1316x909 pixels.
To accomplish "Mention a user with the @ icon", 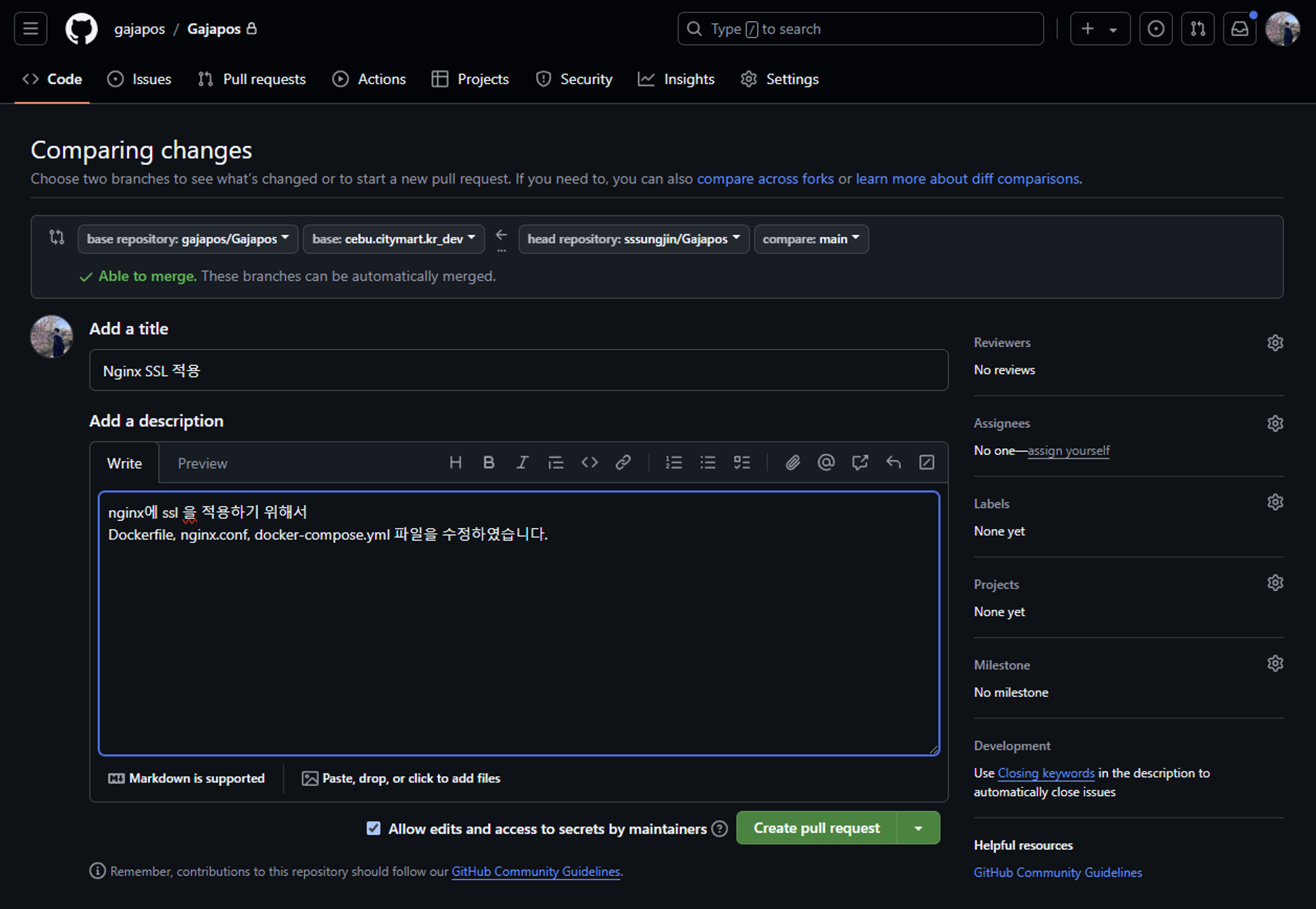I will pyautogui.click(x=826, y=463).
